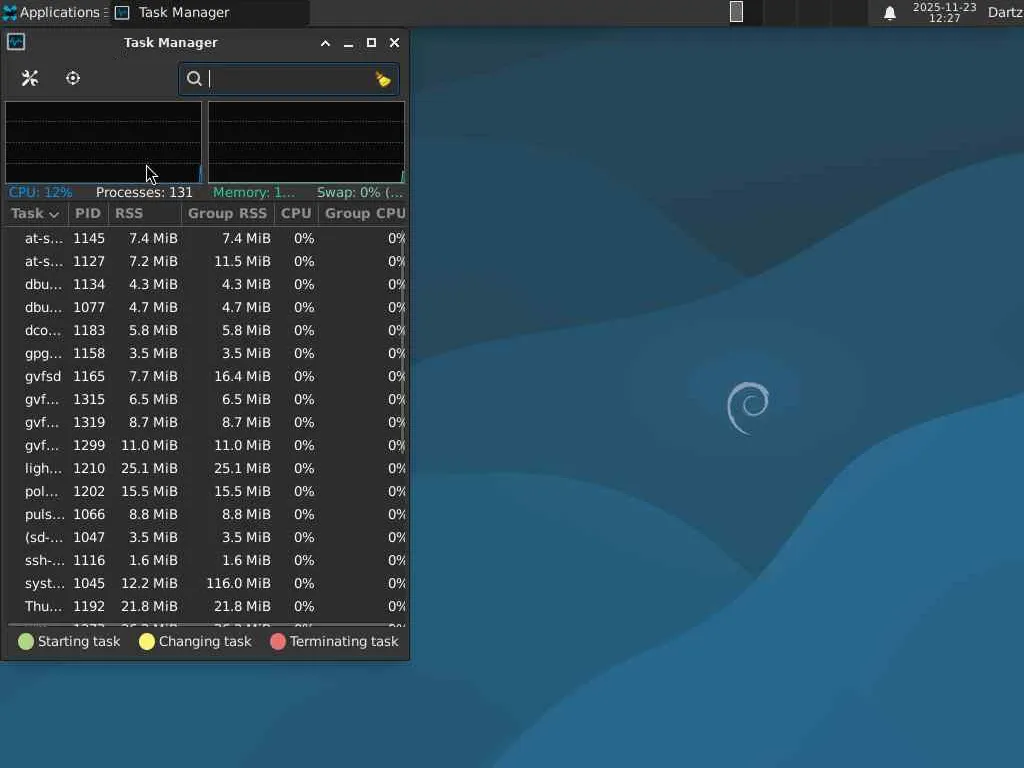Select the puls... process row PID 1066

point(205,515)
